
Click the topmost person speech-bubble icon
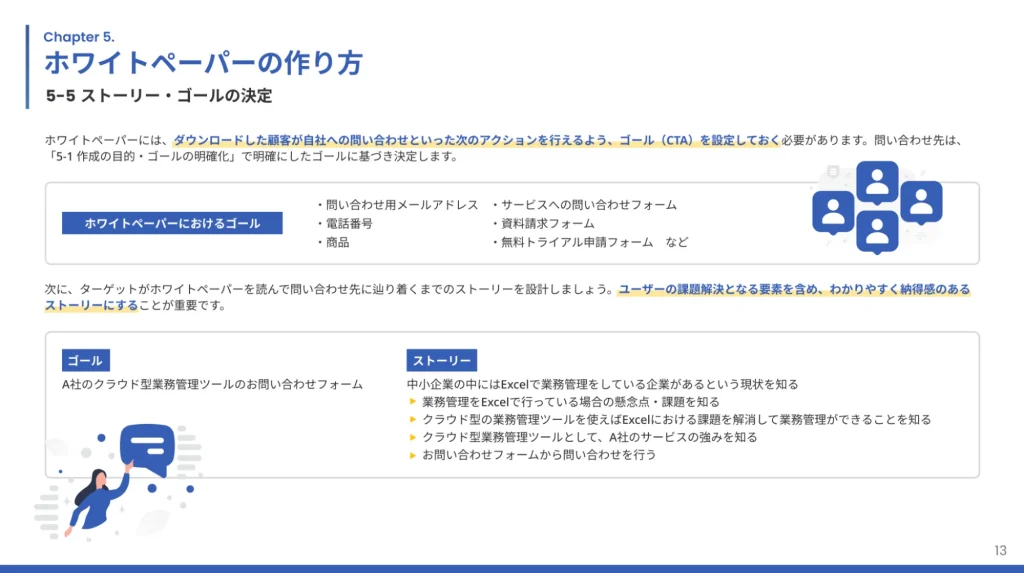coord(877,182)
